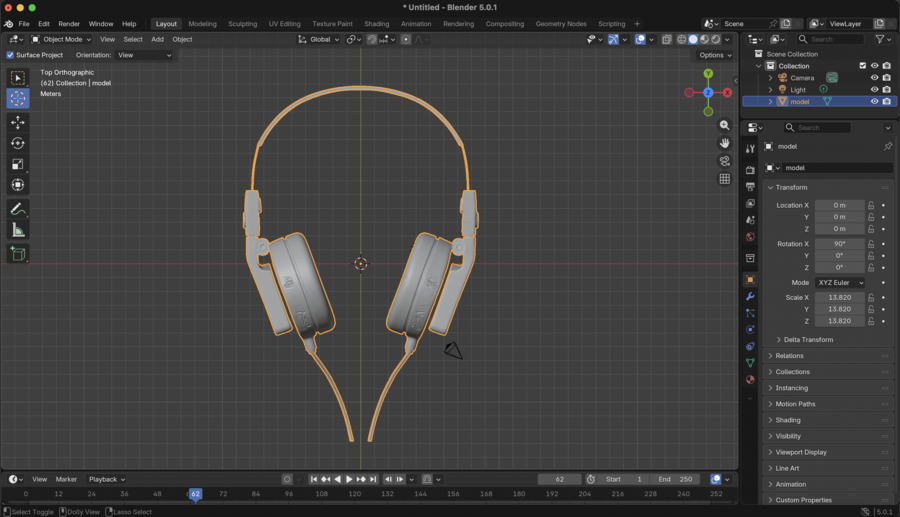Choose the Measure tool

18,230
